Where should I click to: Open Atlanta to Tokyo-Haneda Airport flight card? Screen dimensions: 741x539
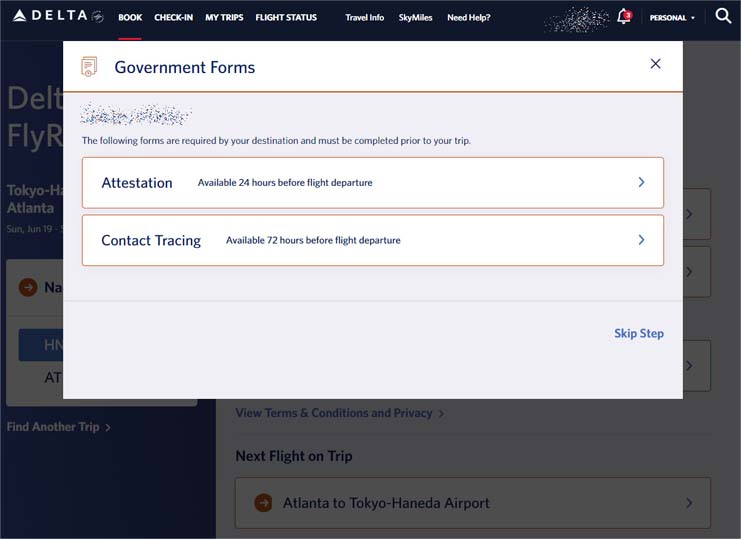(473, 503)
